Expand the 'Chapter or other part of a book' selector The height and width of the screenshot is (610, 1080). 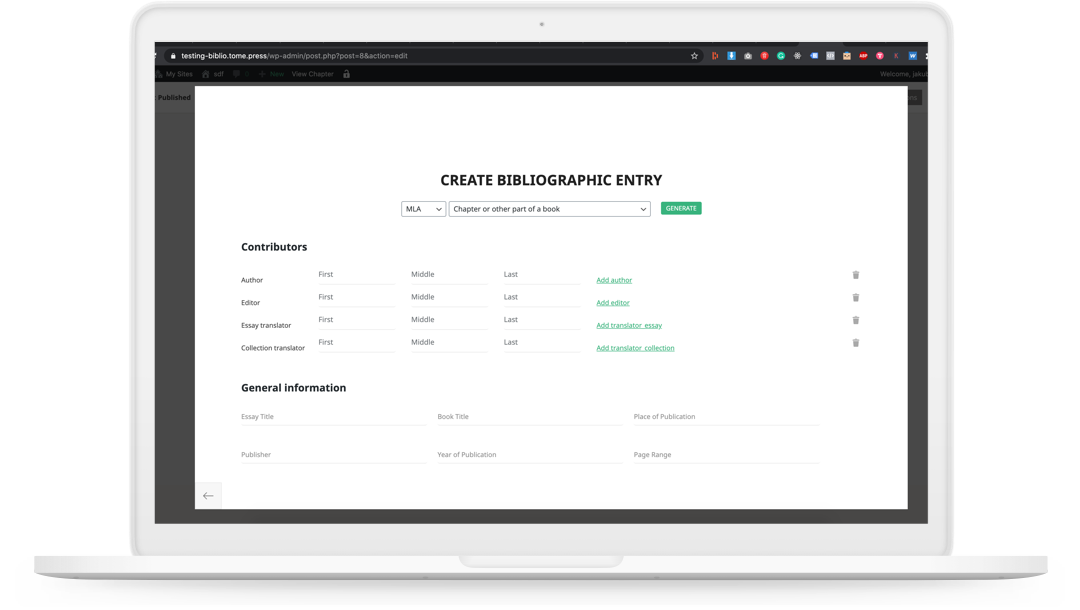coord(548,209)
